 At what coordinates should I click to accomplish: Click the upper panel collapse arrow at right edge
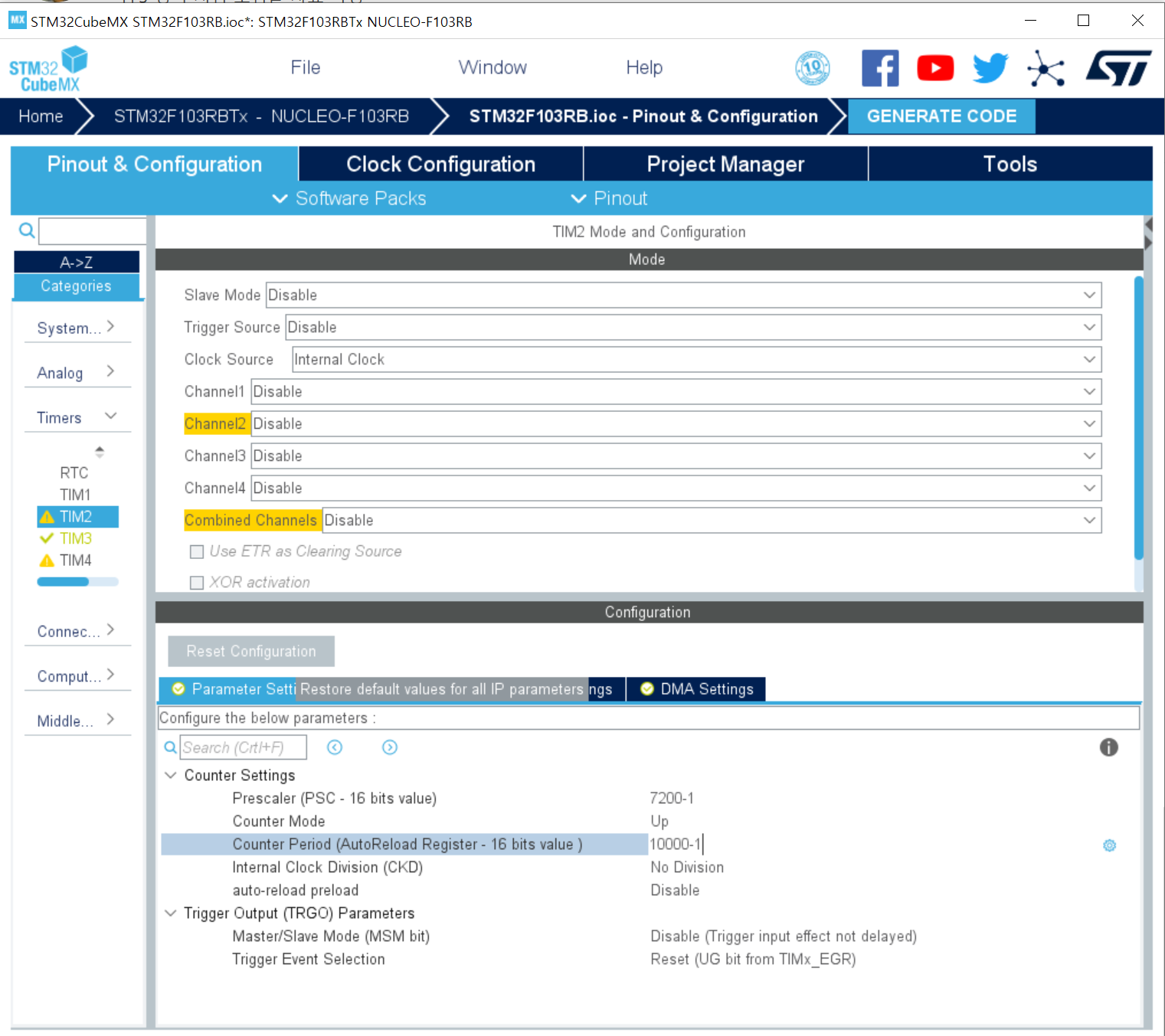tap(1147, 225)
